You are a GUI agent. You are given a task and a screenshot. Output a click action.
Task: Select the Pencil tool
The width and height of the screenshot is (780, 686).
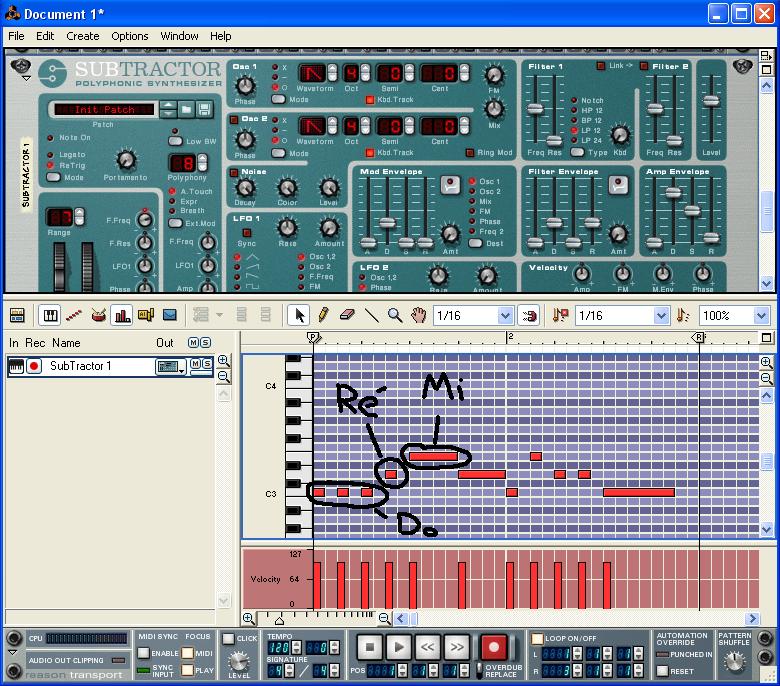pyautogui.click(x=323, y=315)
